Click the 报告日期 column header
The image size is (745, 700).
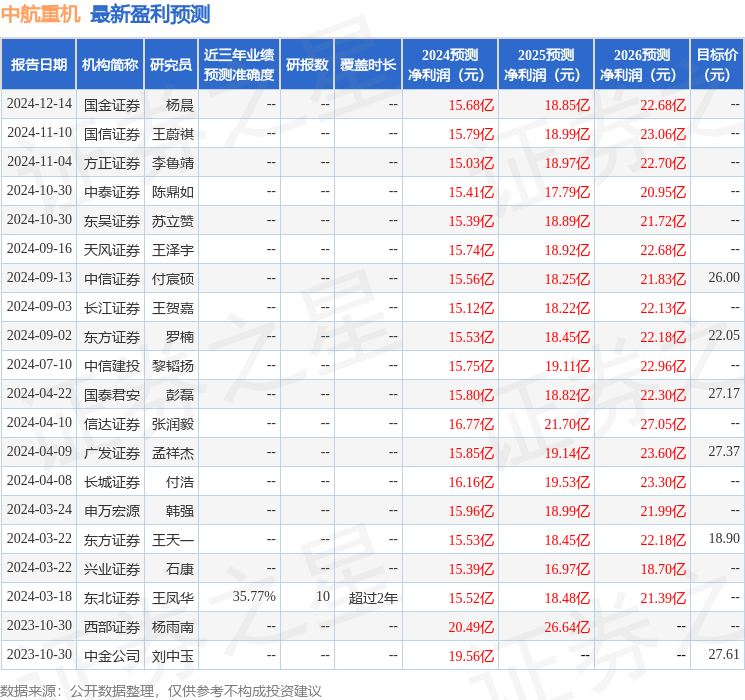tap(38, 65)
